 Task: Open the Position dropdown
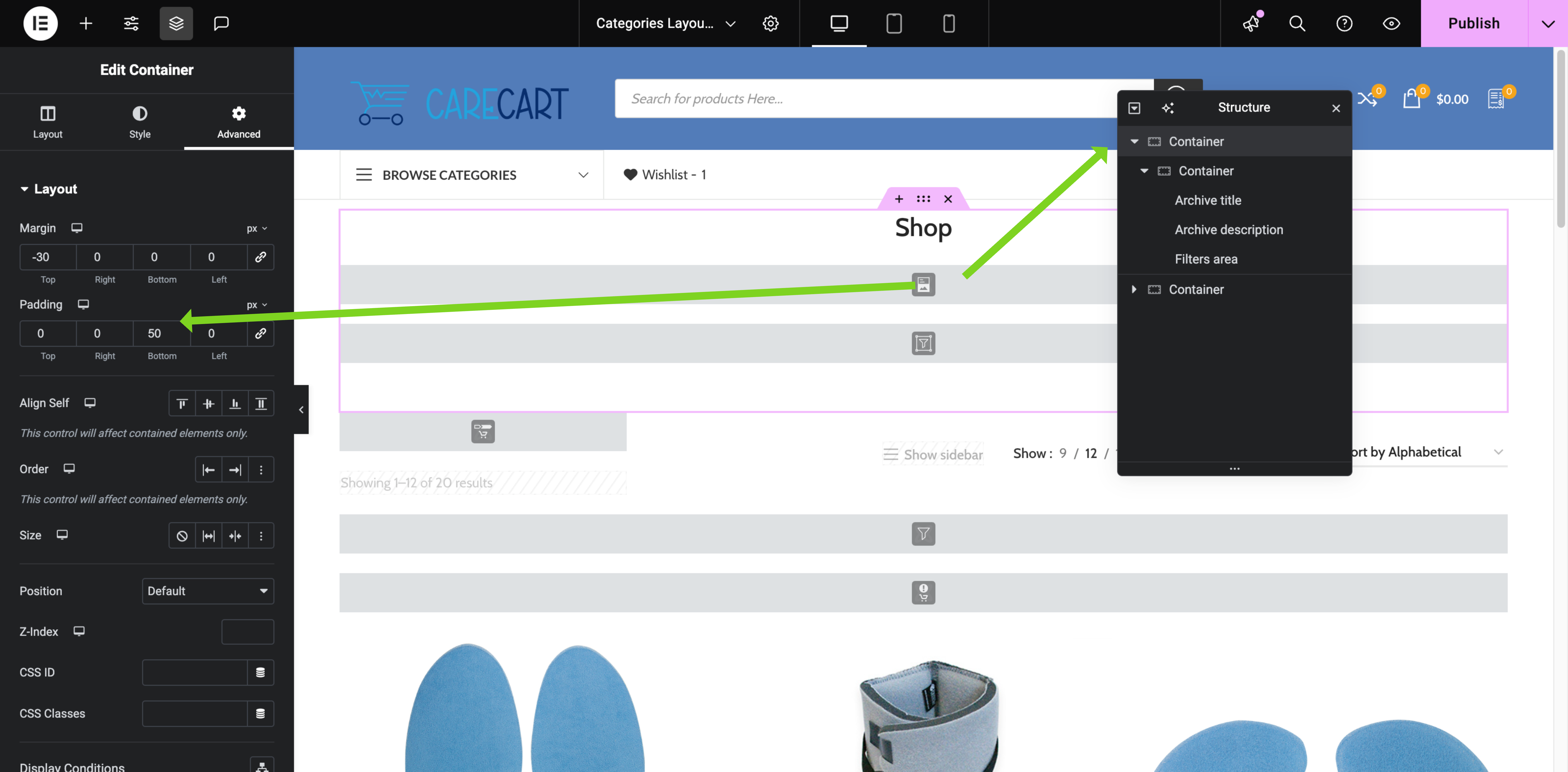pos(208,591)
